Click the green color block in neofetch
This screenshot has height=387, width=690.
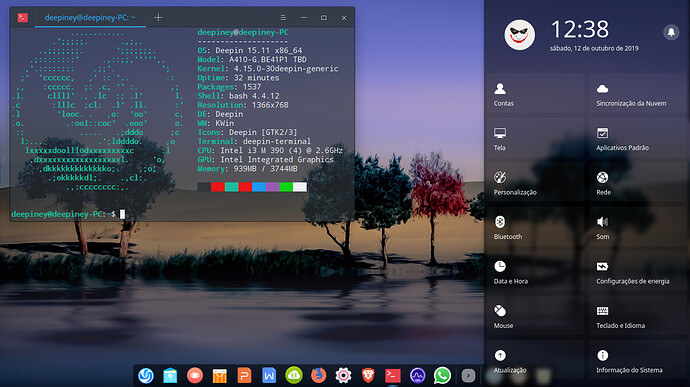286,187
